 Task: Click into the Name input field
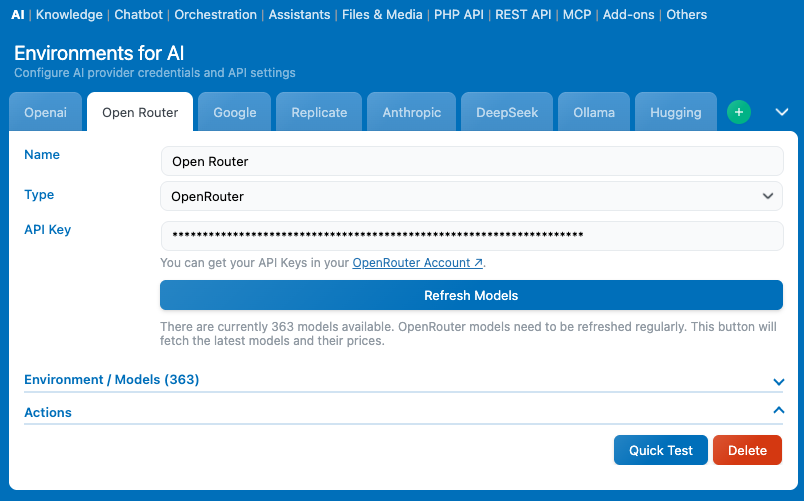(471, 161)
